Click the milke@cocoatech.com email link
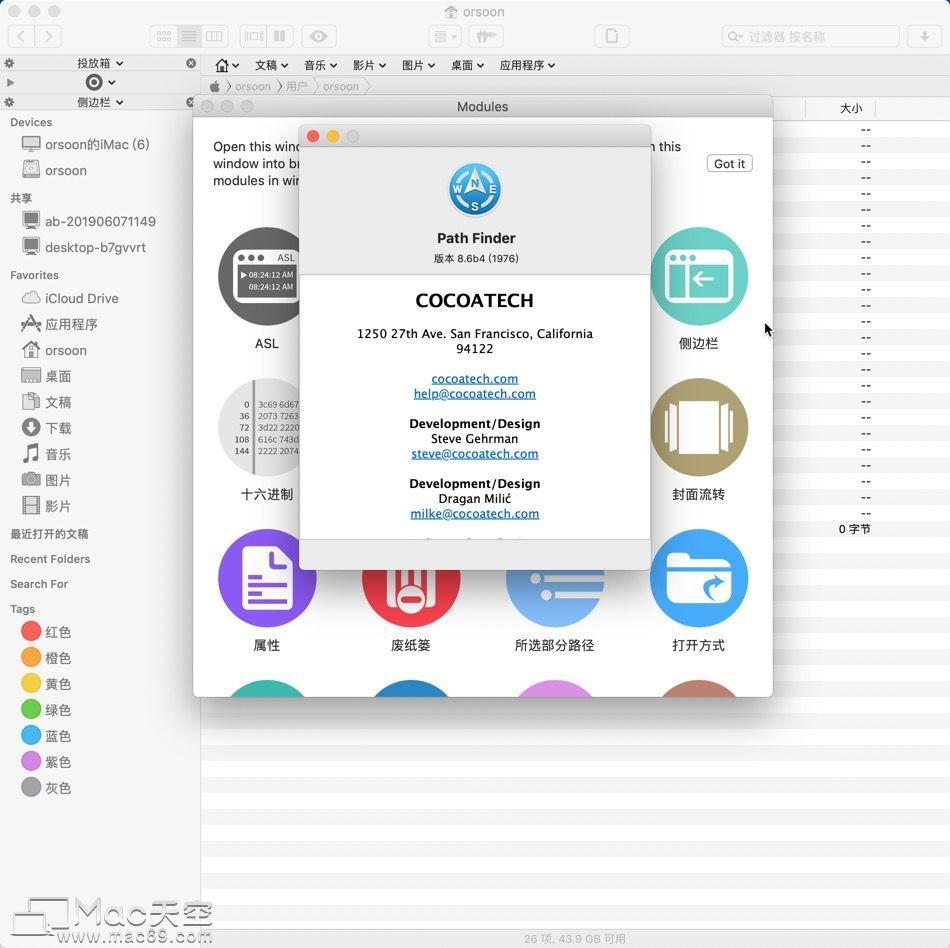The width and height of the screenshot is (950, 948). (474, 514)
